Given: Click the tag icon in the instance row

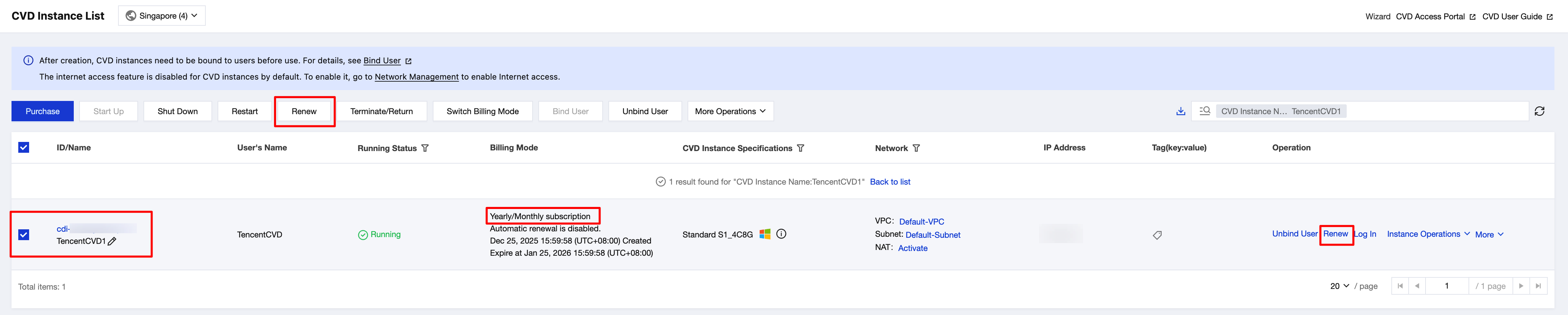Looking at the screenshot, I should point(1157,235).
